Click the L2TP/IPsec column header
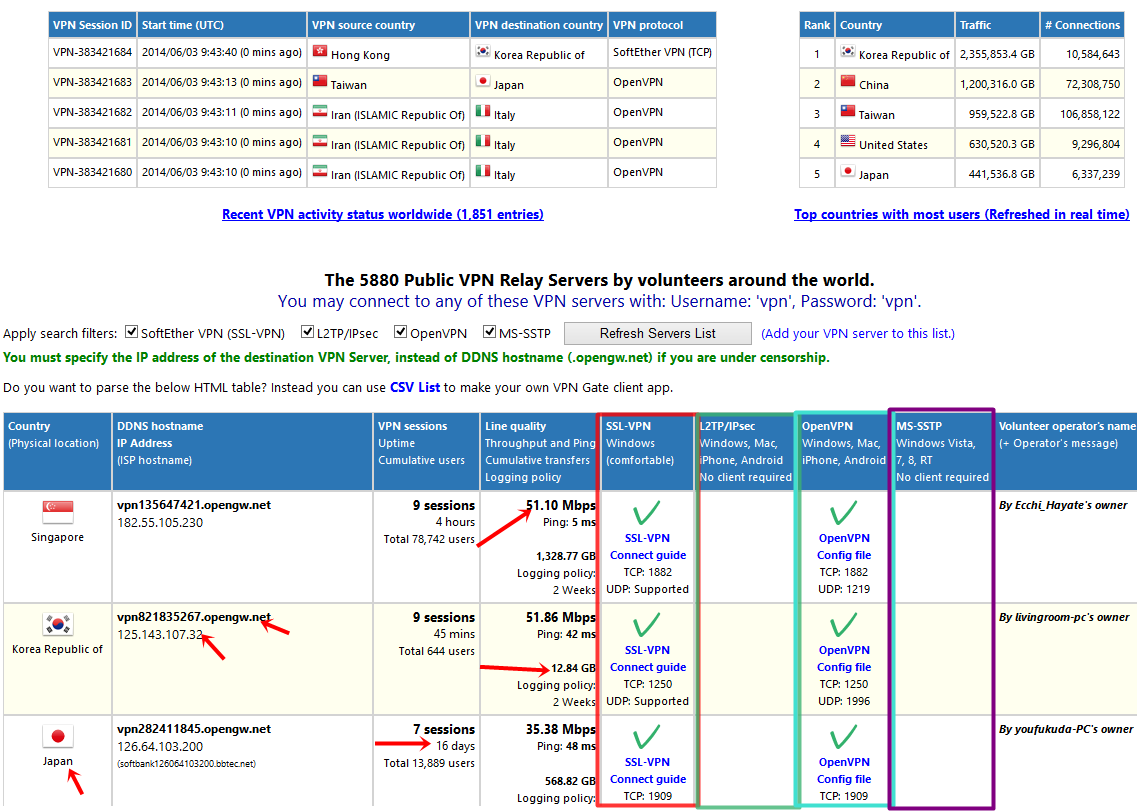 pos(745,451)
